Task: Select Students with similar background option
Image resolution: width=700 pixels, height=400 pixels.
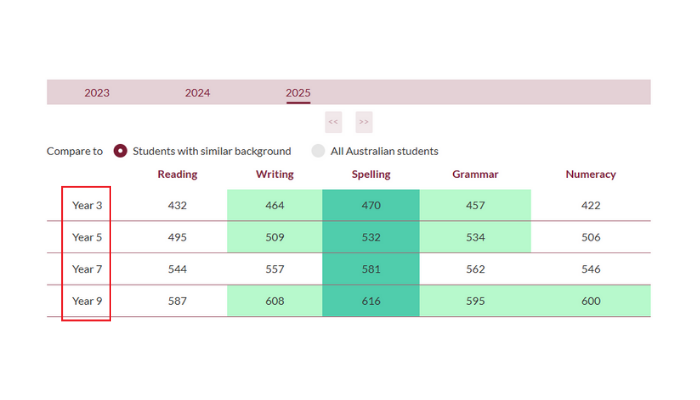Action: coord(121,151)
